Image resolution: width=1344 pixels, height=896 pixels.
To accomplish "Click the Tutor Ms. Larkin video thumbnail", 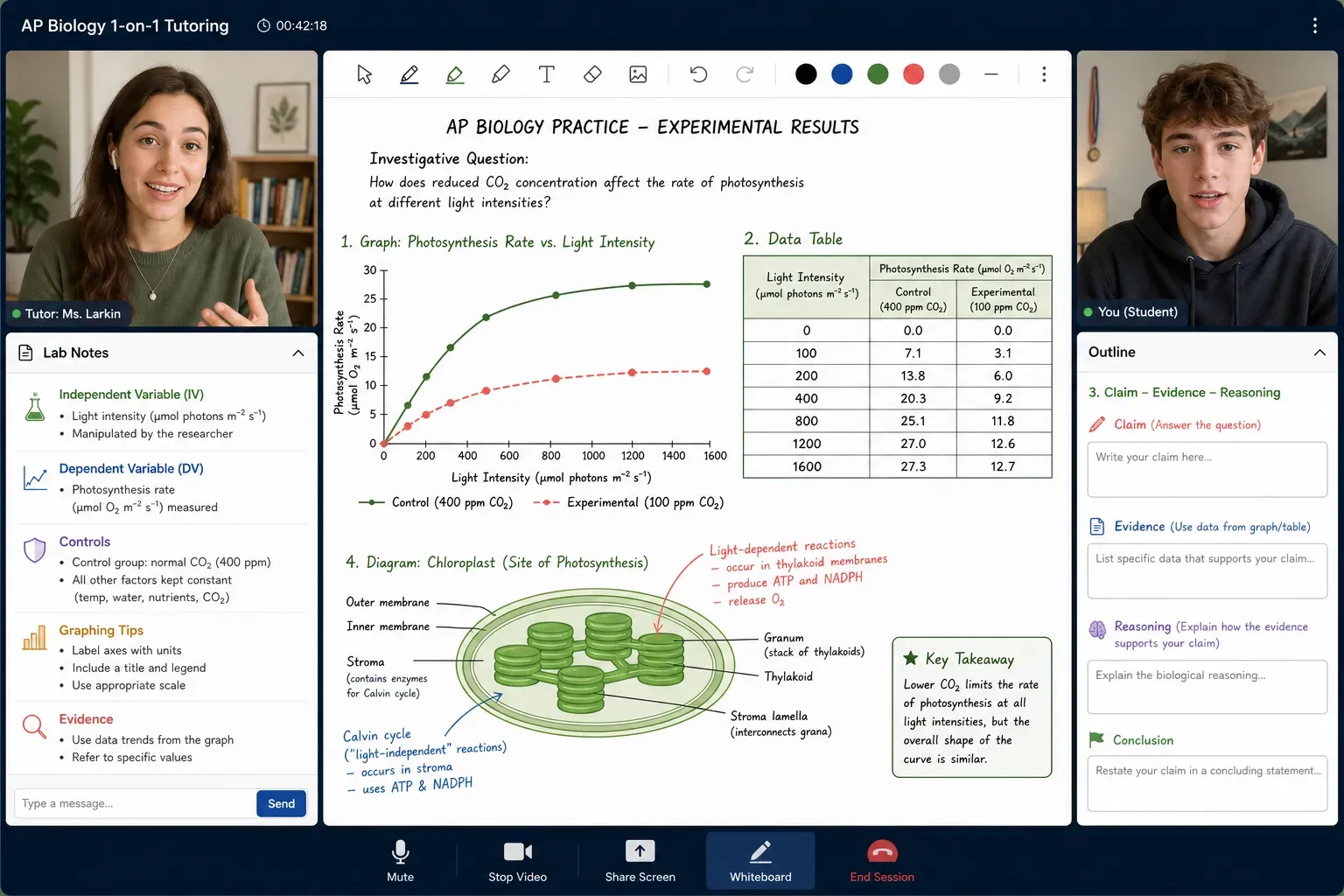I will [162, 188].
